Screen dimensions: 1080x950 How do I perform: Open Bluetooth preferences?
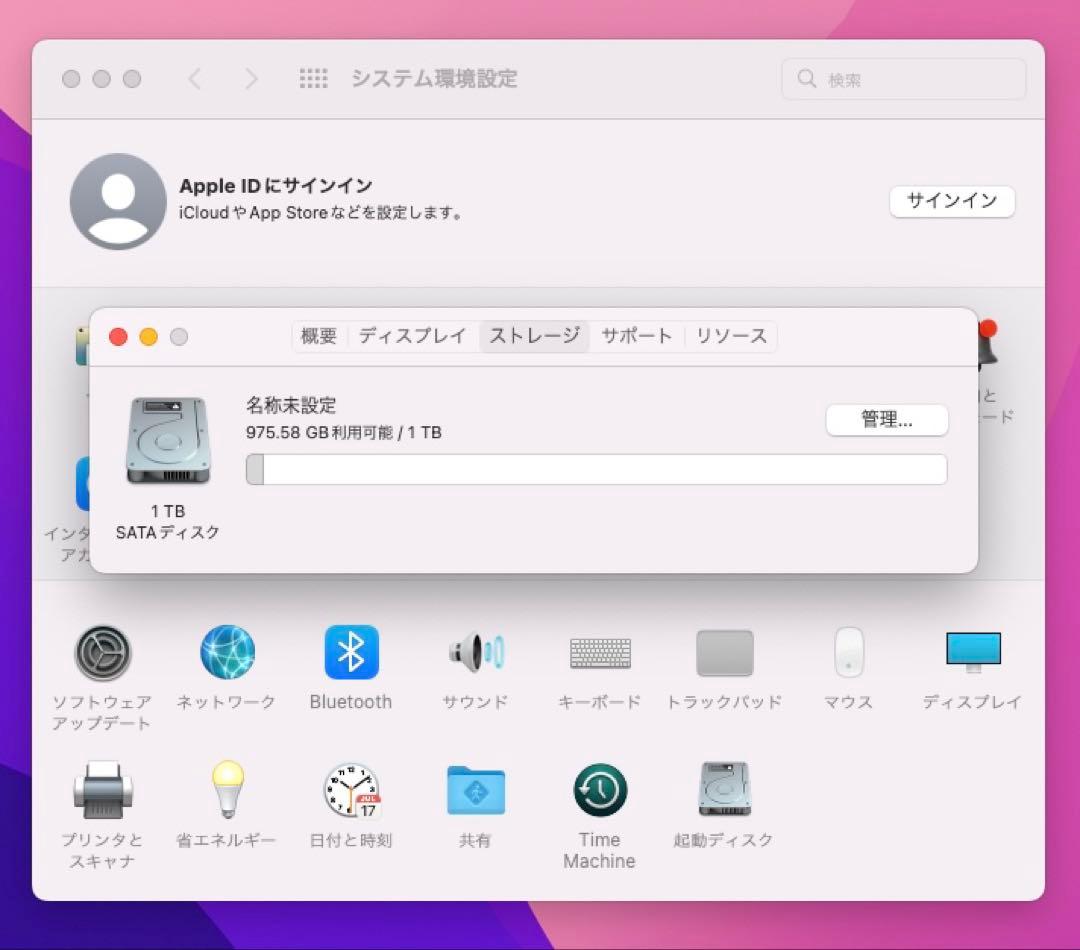coord(351,652)
